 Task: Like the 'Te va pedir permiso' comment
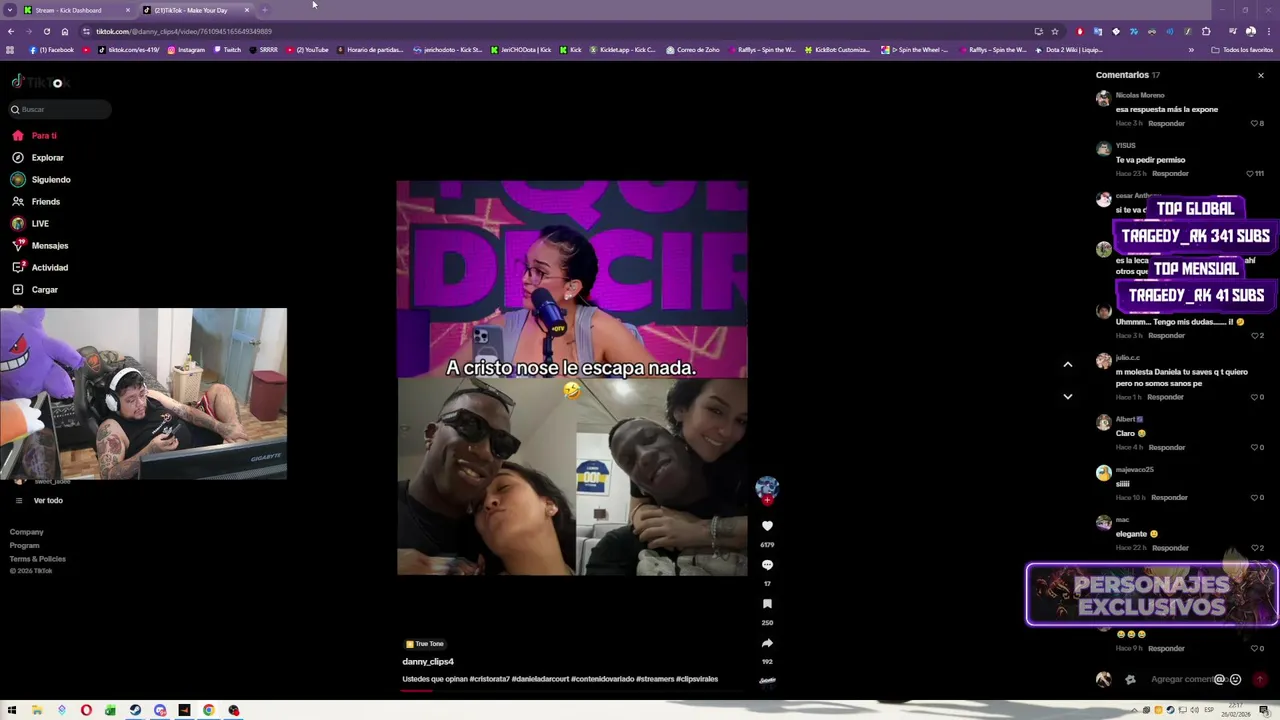[x=1250, y=173]
